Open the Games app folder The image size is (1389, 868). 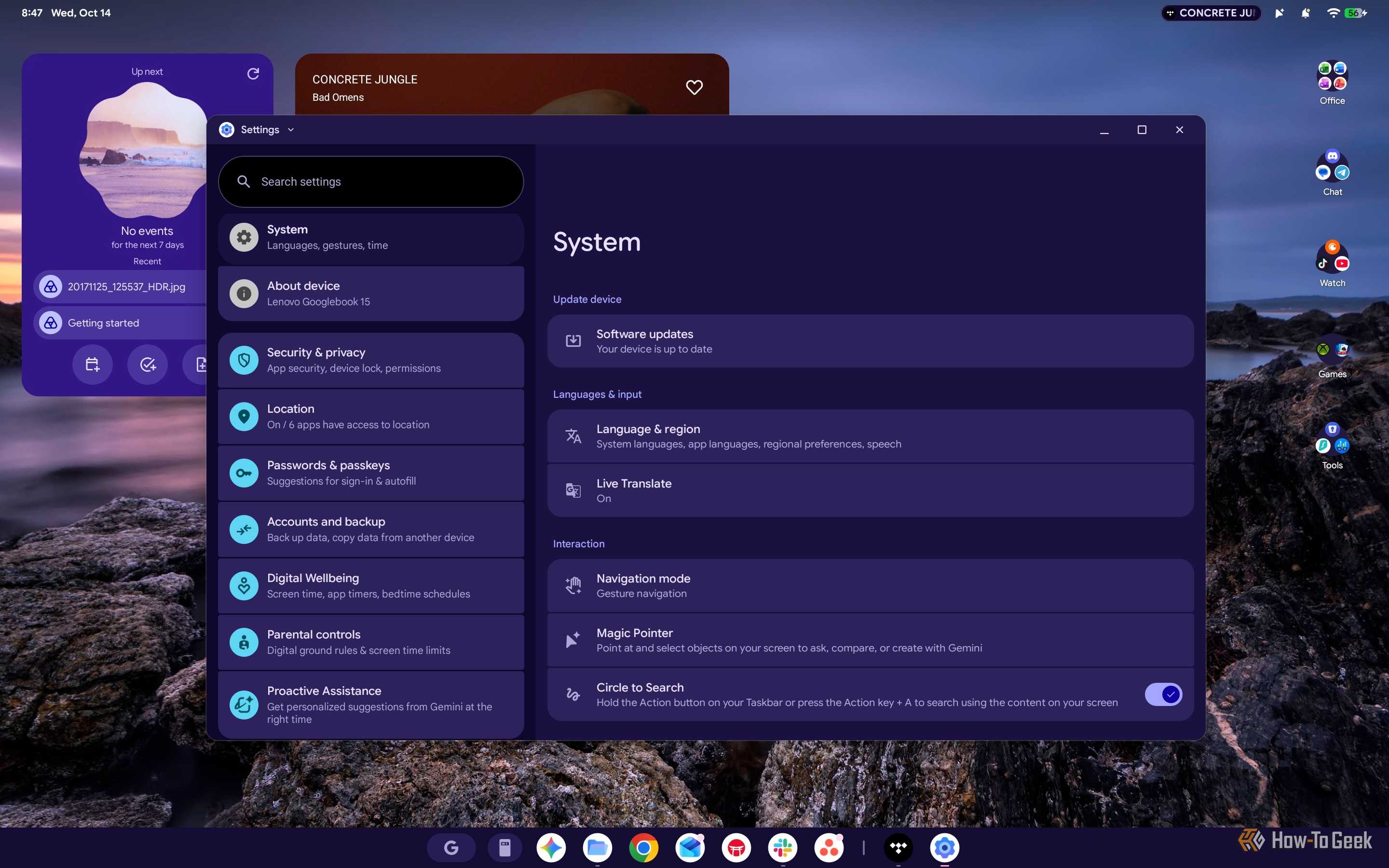[1332, 357]
